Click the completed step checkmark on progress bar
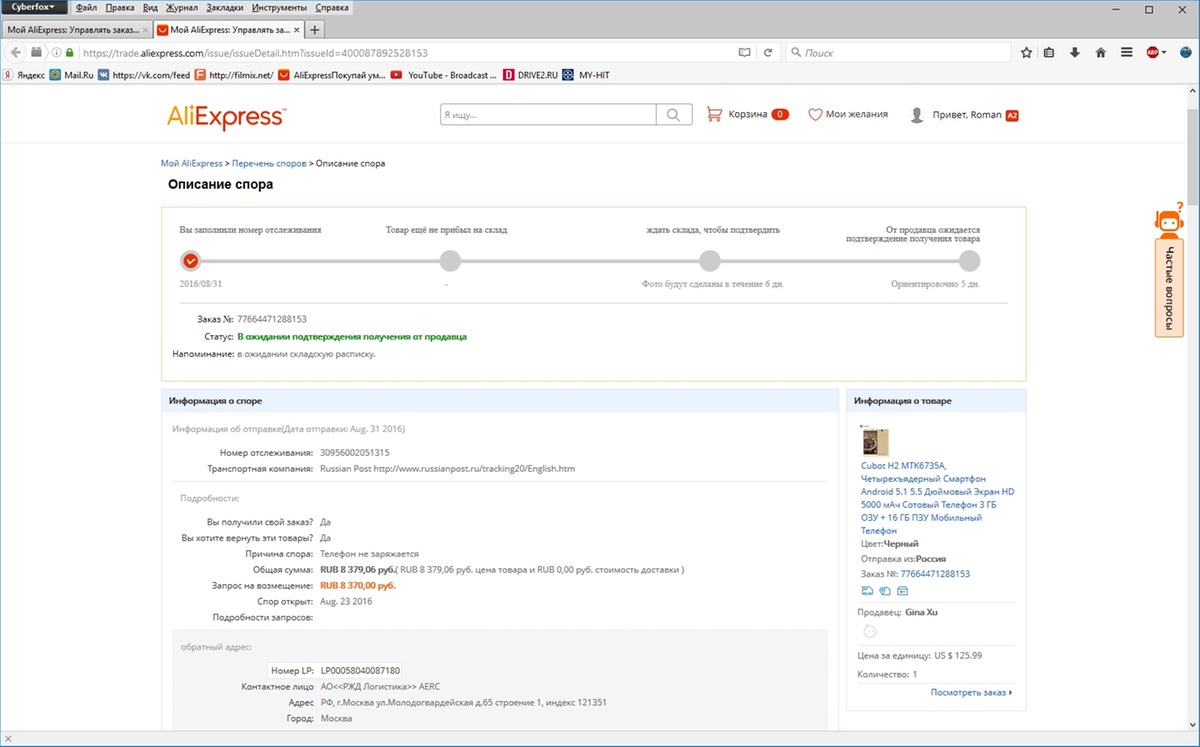 coord(191,261)
